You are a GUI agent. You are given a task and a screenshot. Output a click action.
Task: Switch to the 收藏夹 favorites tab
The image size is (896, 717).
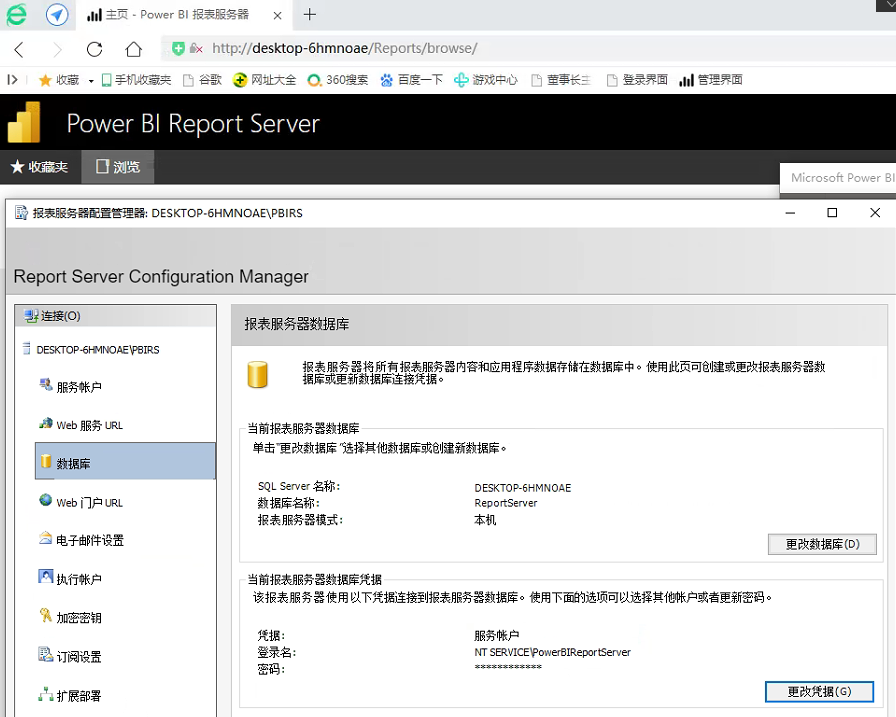(39, 167)
